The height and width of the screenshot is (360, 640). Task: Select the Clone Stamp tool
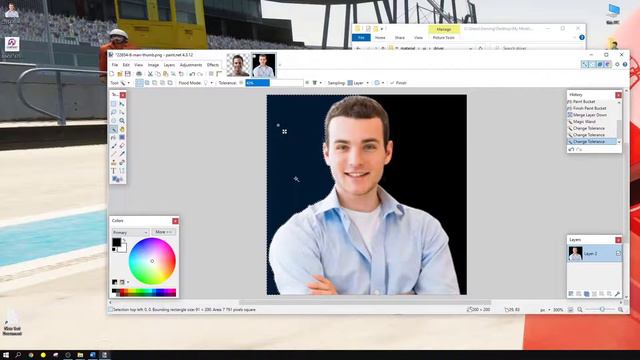point(113,162)
